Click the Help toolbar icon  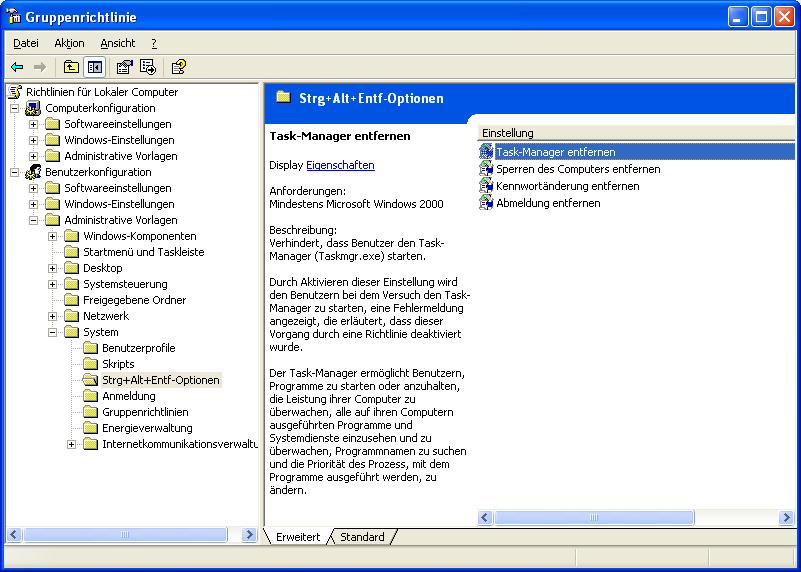tap(178, 67)
